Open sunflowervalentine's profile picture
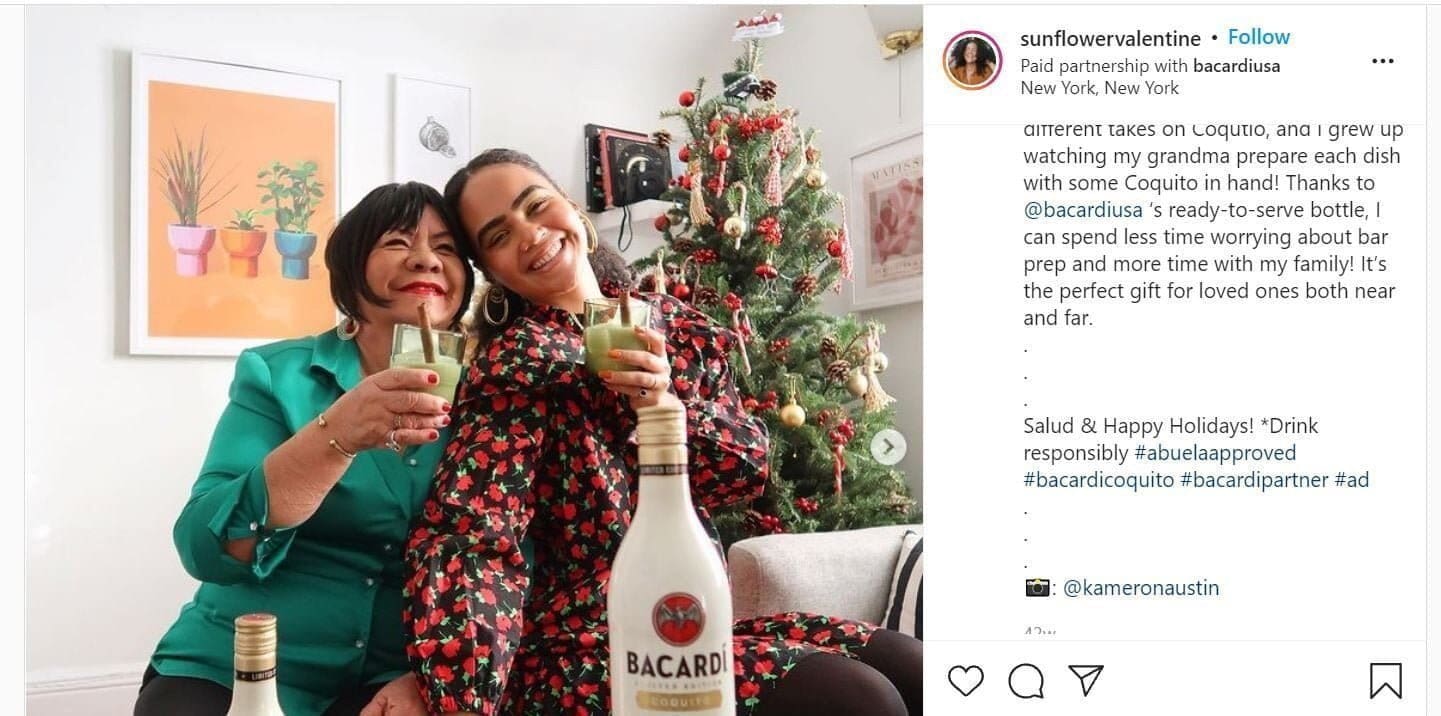This screenshot has height=716, width=1441. tap(972, 61)
